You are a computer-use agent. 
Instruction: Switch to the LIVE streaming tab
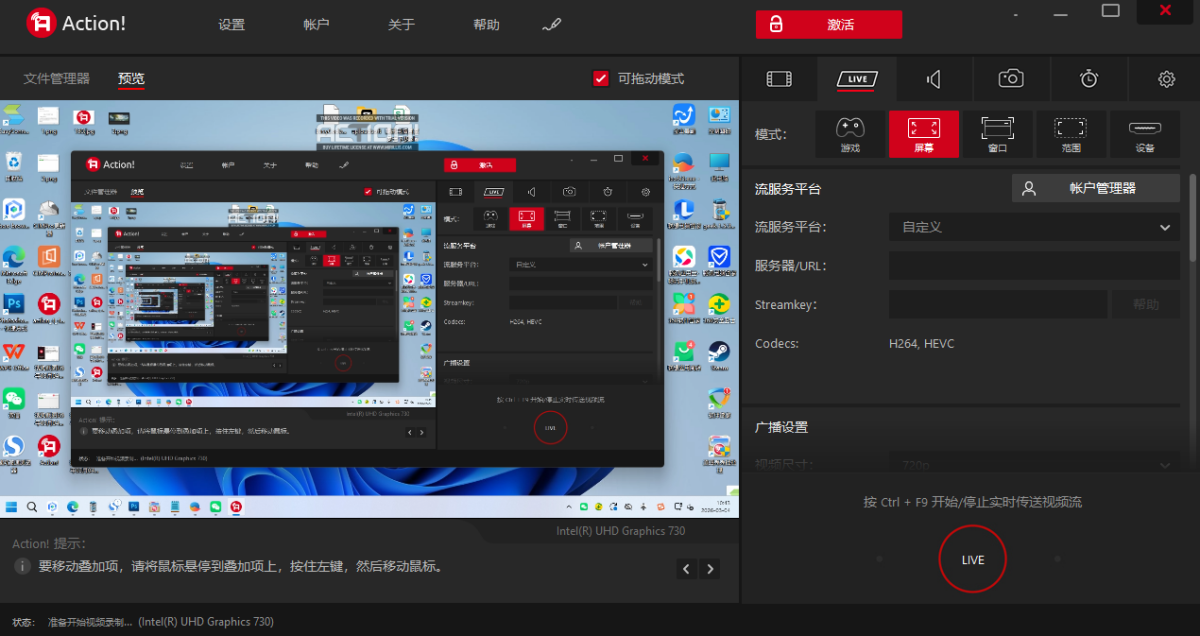click(x=857, y=79)
